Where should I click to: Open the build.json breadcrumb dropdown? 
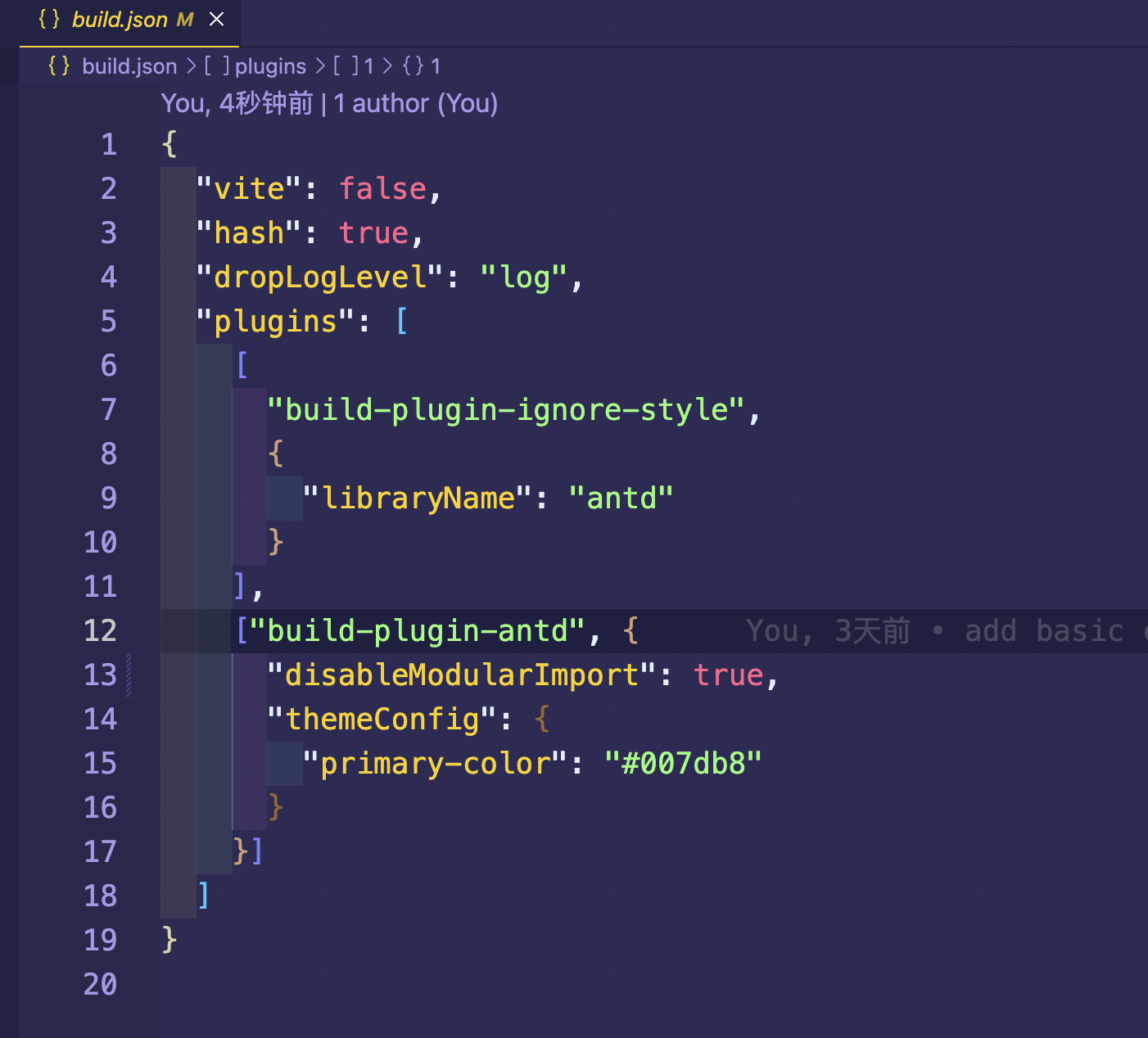tap(129, 65)
